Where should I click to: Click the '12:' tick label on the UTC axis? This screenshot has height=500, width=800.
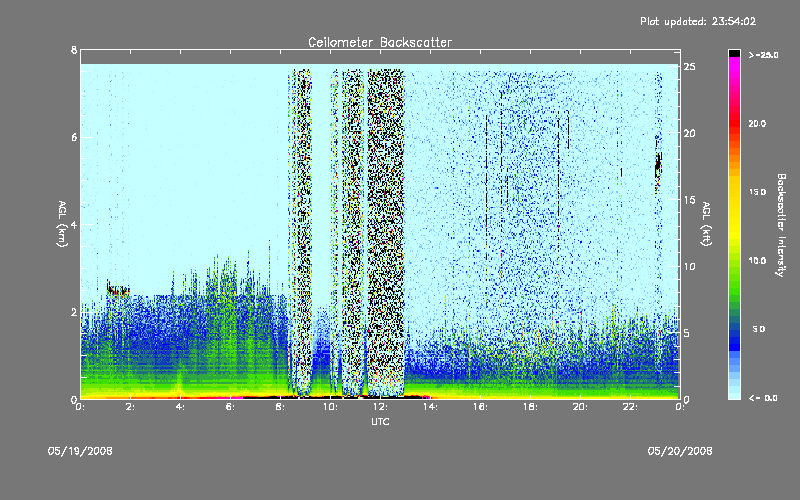coord(381,407)
